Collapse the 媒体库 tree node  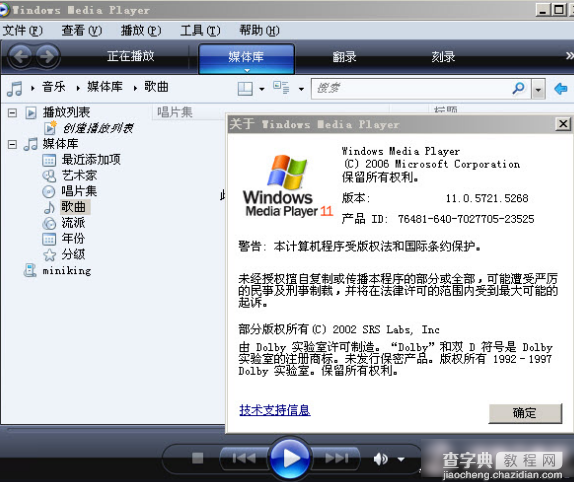coord(12,144)
